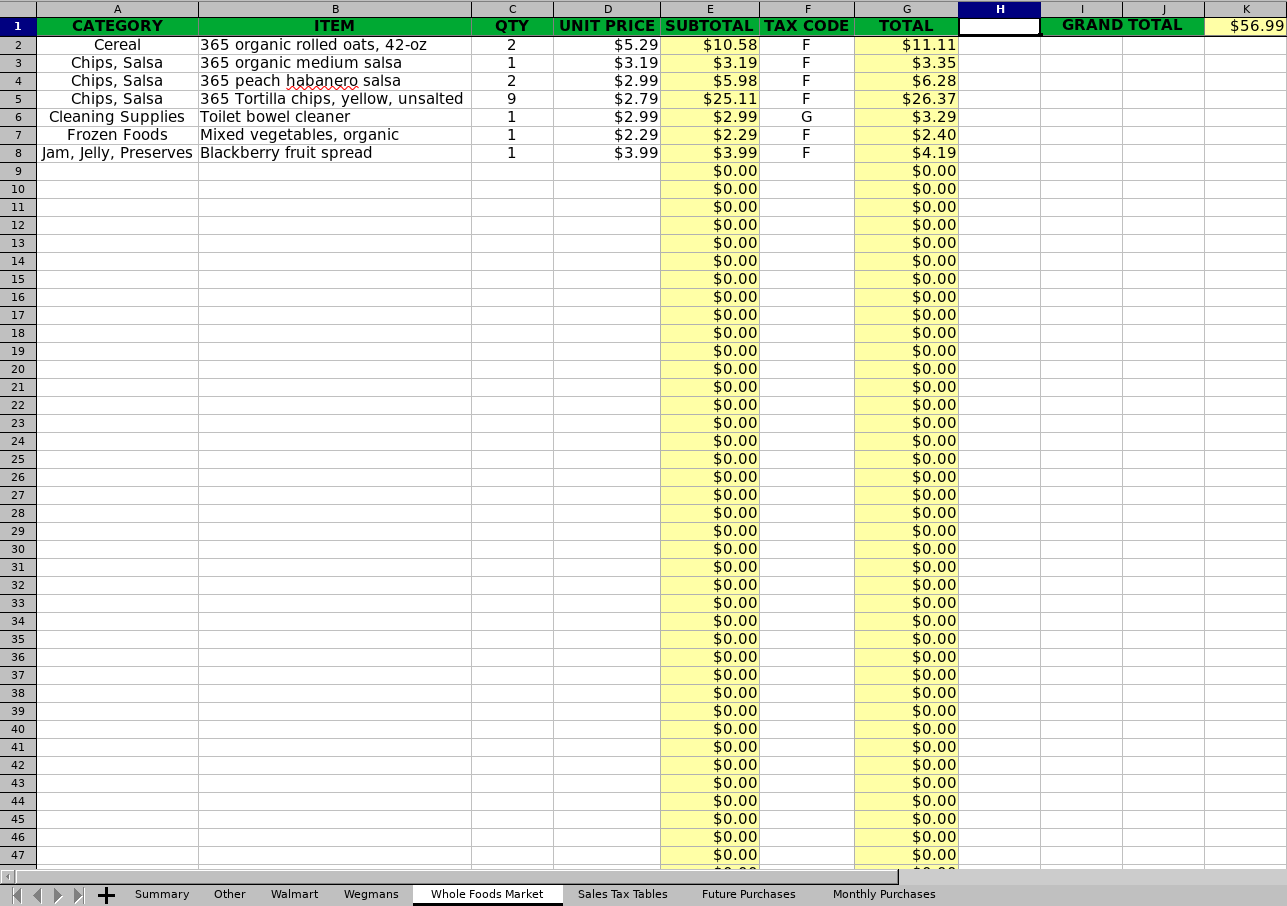Select column D header

click(x=607, y=9)
